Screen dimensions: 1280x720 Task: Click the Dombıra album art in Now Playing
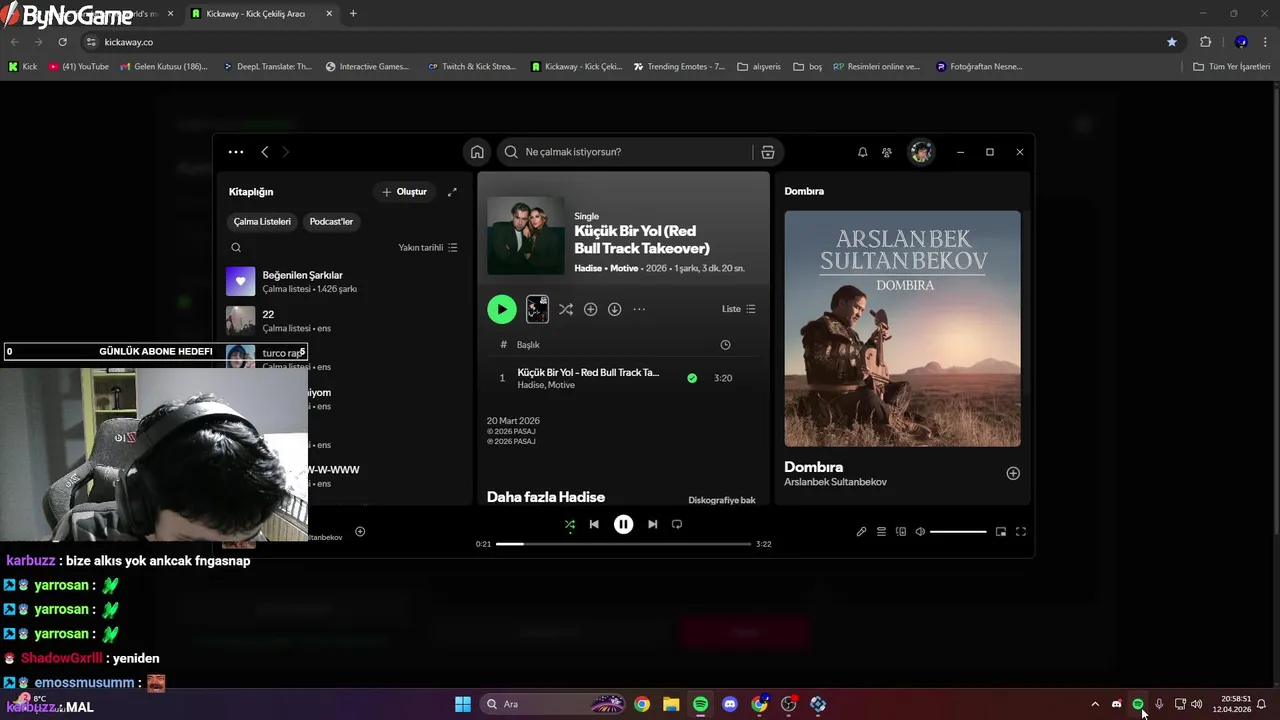(x=902, y=328)
